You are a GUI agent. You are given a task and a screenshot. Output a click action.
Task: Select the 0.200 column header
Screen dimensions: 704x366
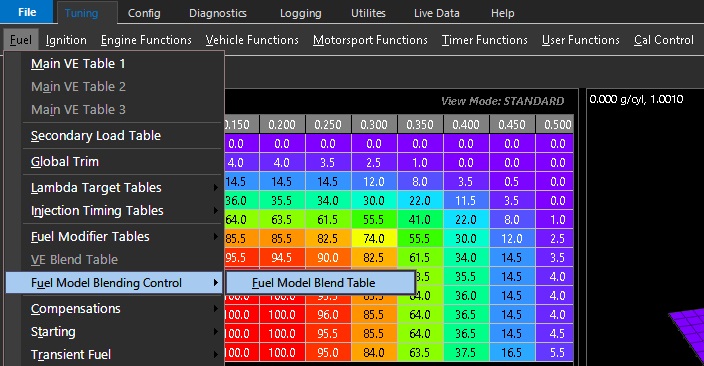[282, 124]
